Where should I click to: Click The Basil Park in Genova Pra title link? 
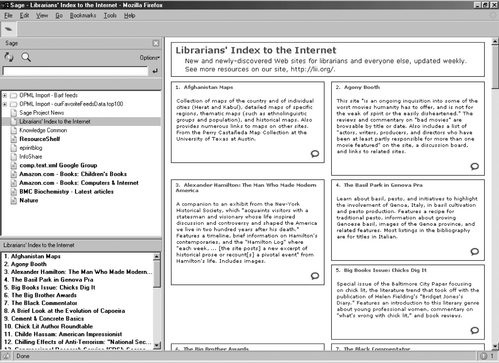click(x=383, y=185)
